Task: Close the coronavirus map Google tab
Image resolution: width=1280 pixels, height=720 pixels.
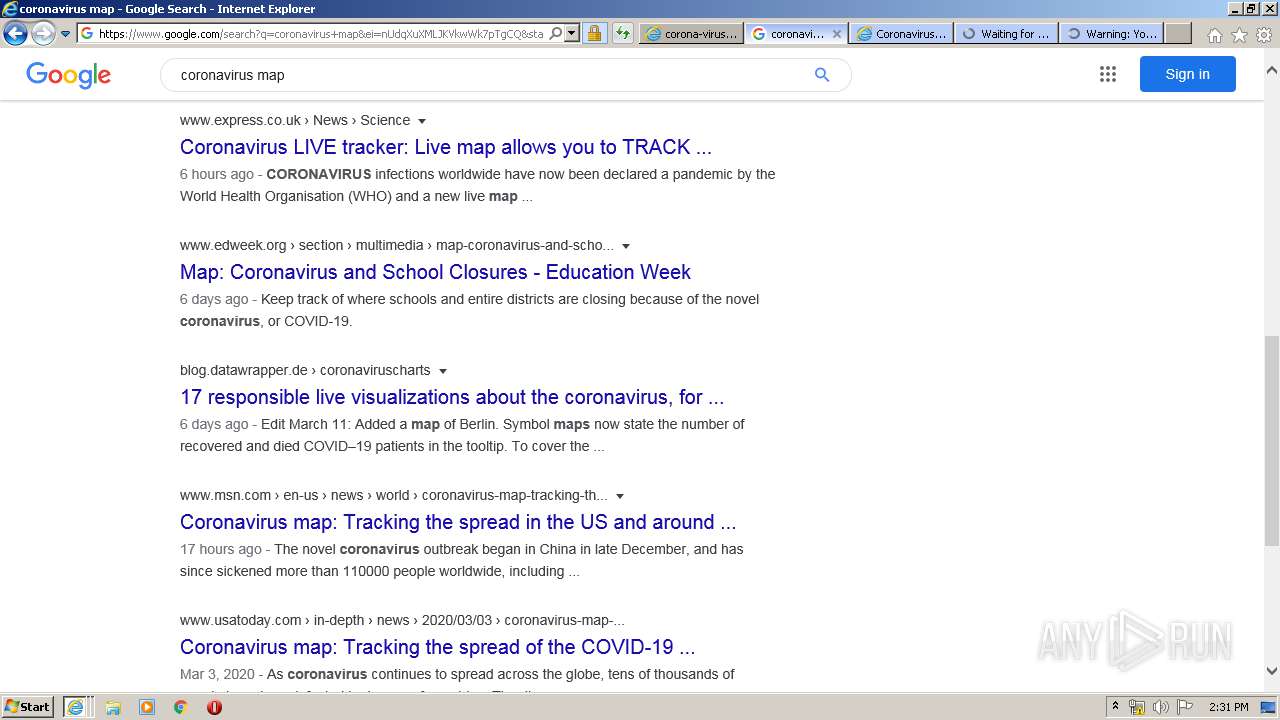Action: pos(837,33)
